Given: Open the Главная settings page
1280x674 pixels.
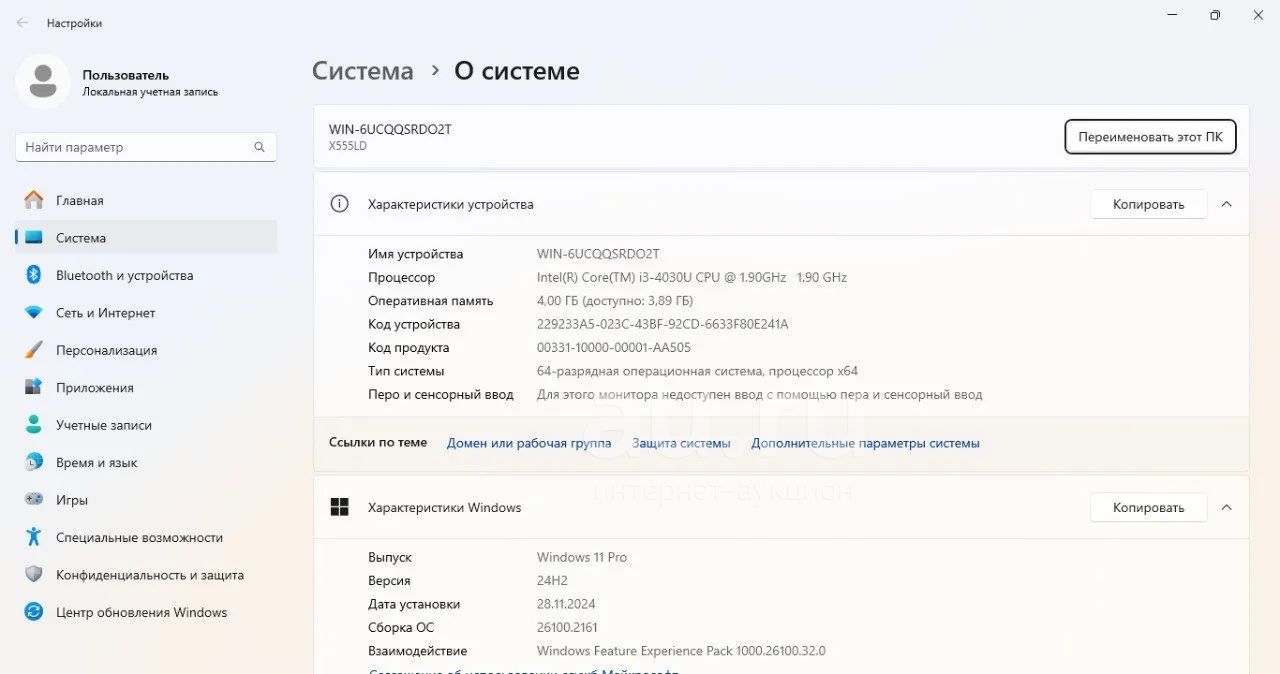Looking at the screenshot, I should (x=146, y=200).
